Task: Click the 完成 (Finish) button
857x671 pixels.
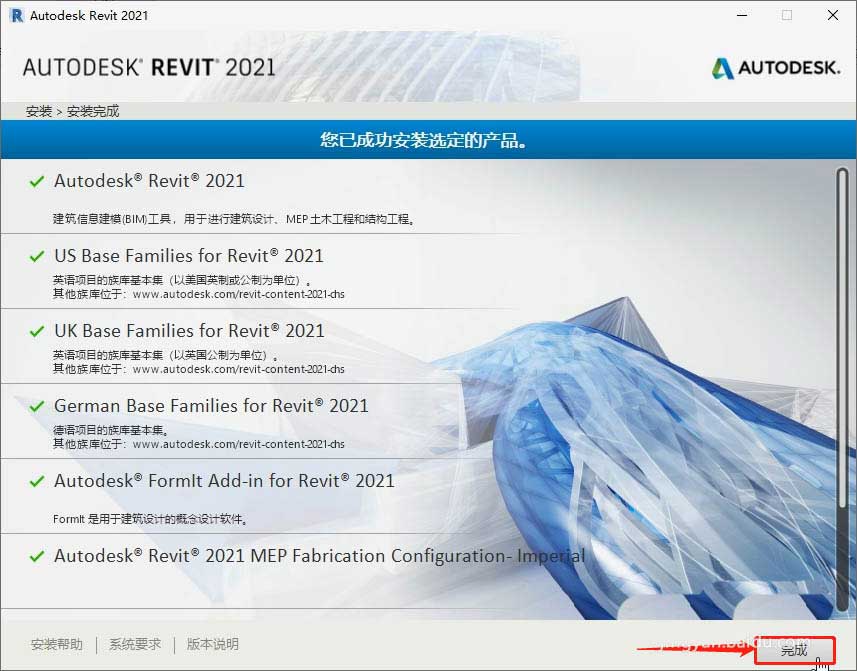Action: click(795, 650)
